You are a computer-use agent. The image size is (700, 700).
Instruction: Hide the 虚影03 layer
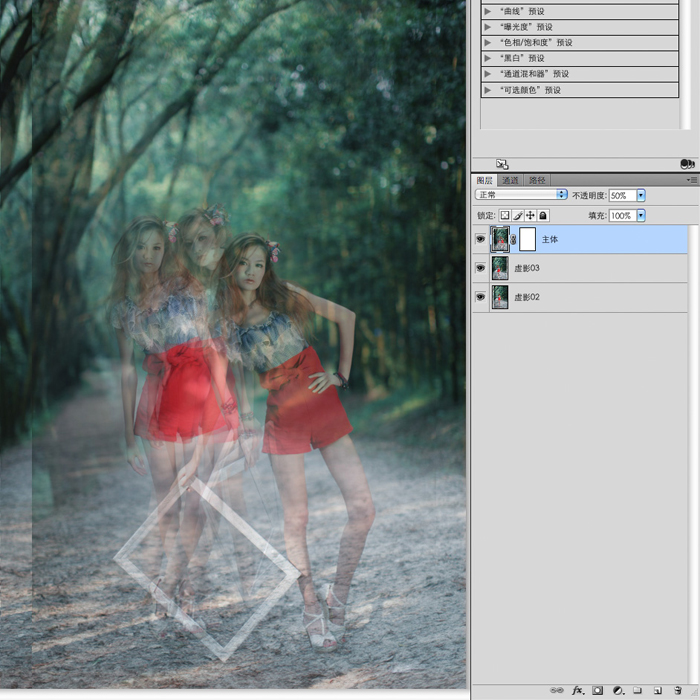(480, 268)
